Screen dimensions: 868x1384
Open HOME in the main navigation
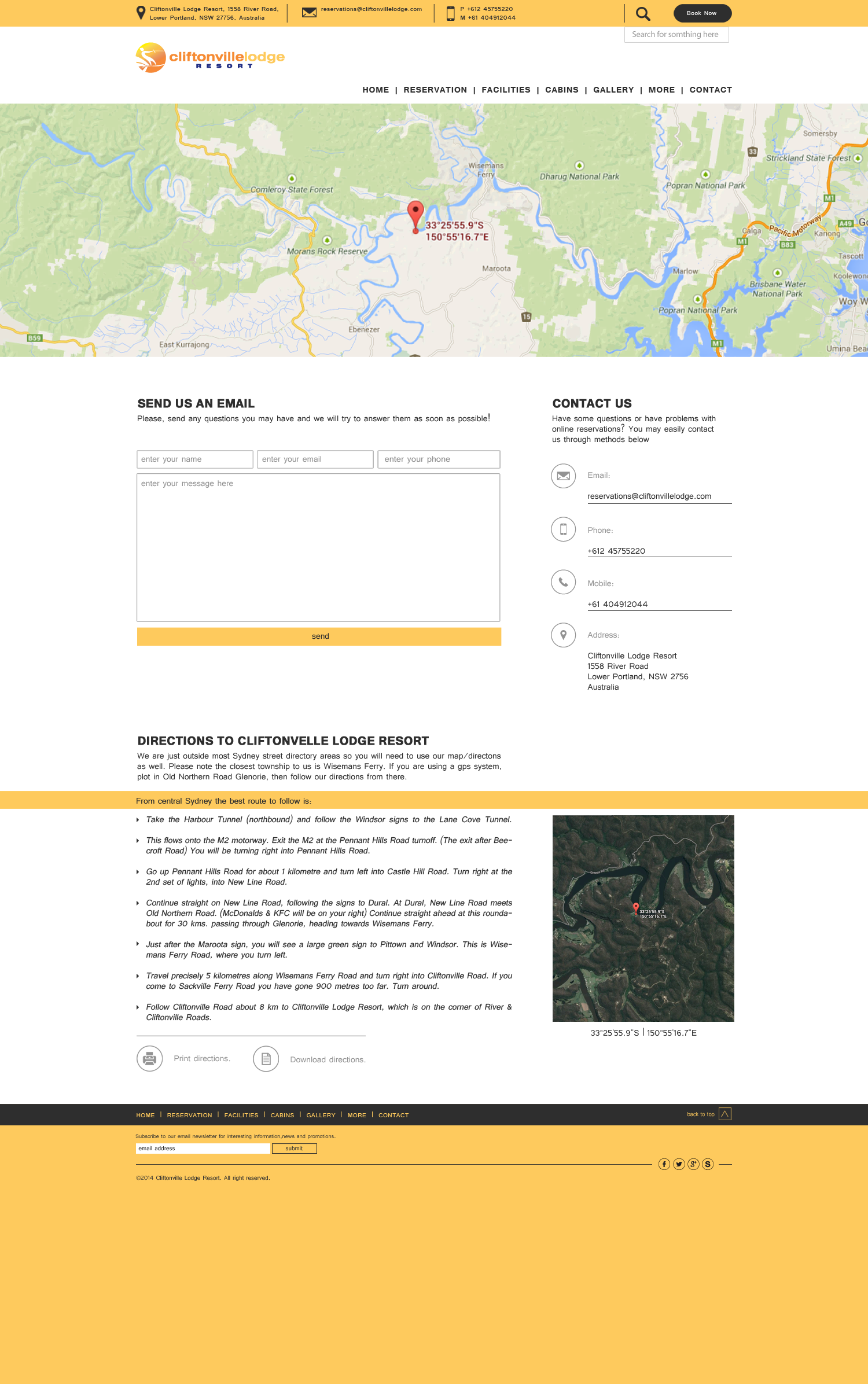pyautogui.click(x=376, y=90)
